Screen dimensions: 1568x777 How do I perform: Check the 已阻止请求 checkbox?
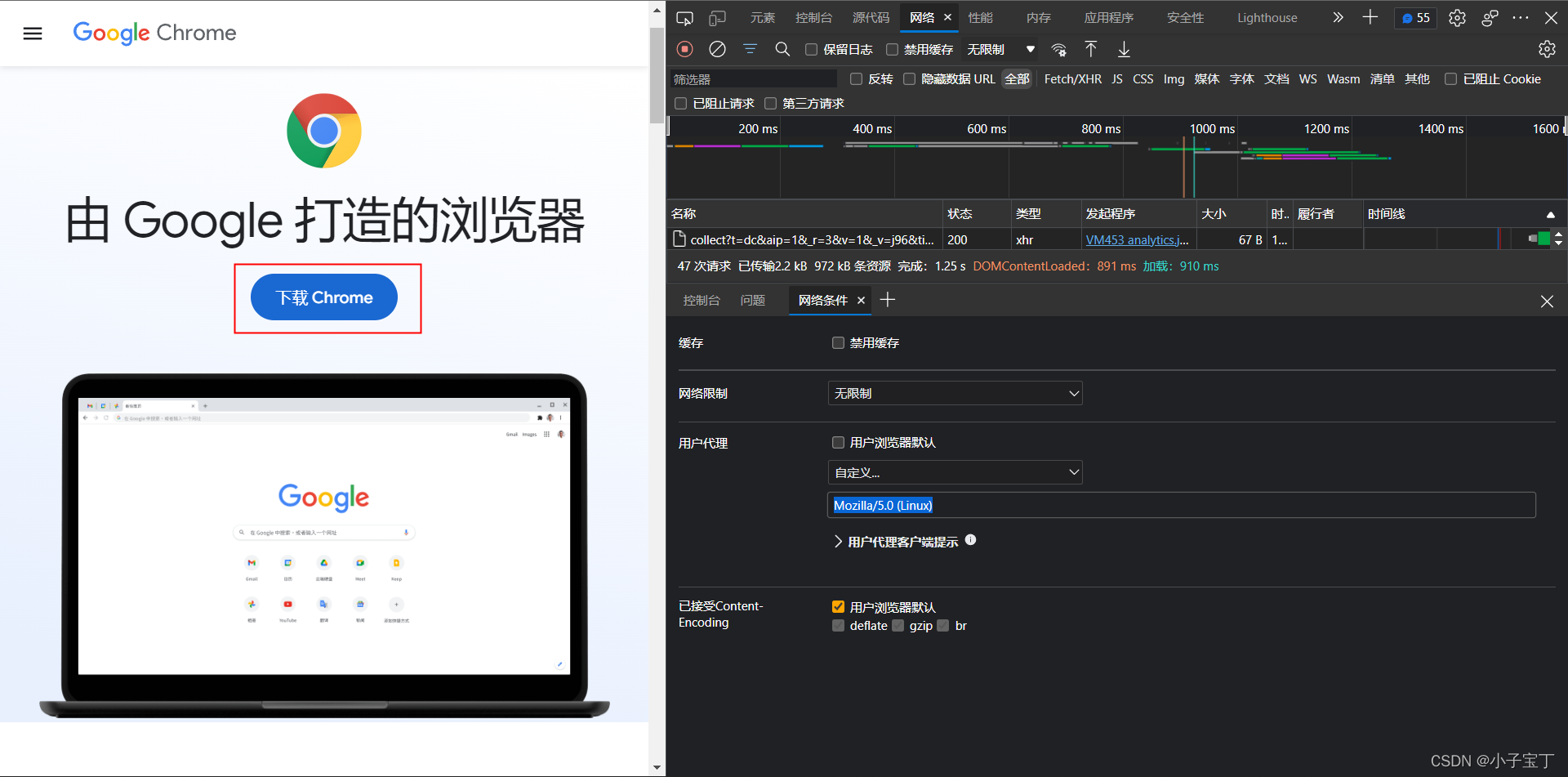coord(680,104)
